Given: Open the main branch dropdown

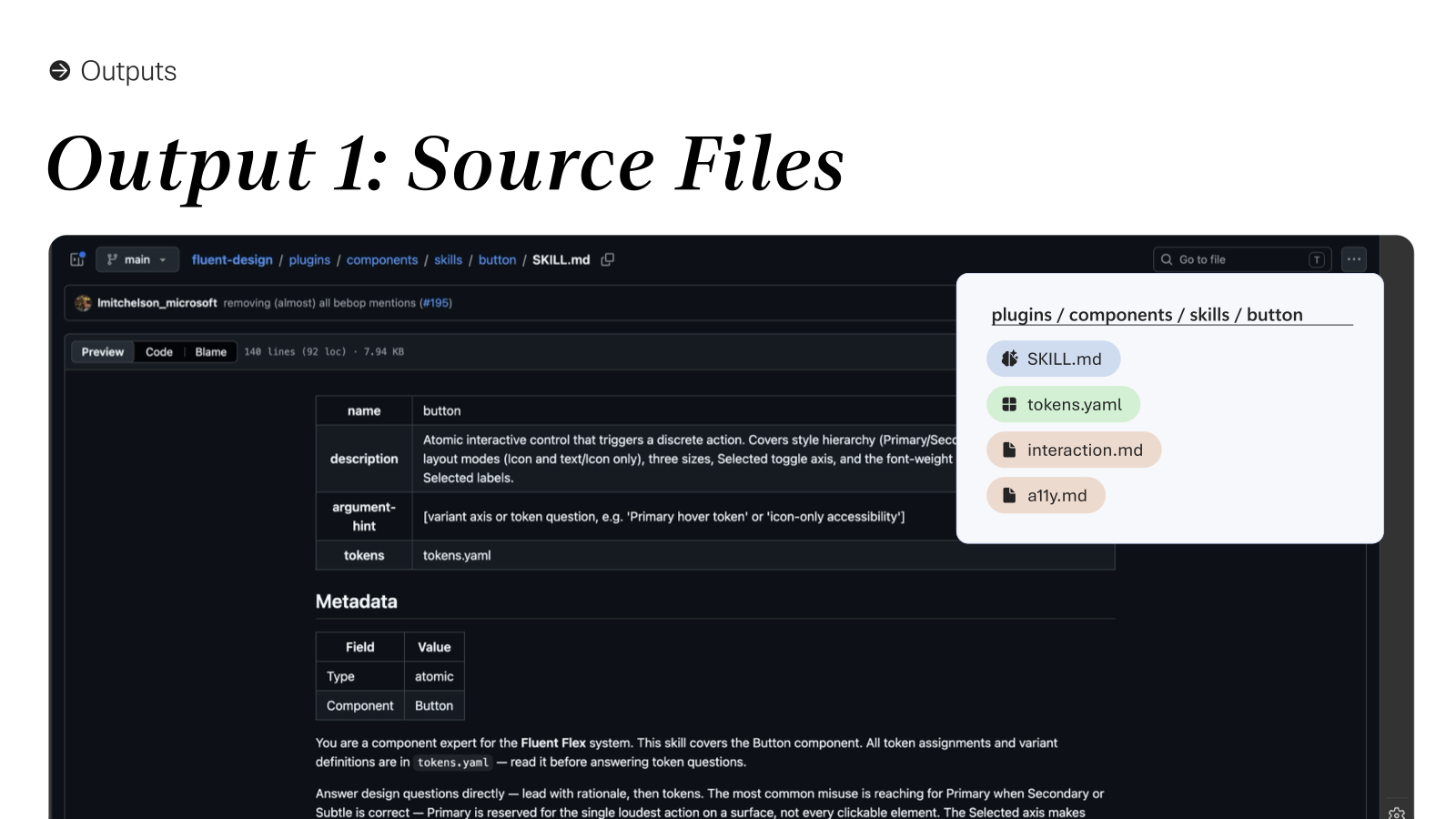Looking at the screenshot, I should [x=137, y=259].
